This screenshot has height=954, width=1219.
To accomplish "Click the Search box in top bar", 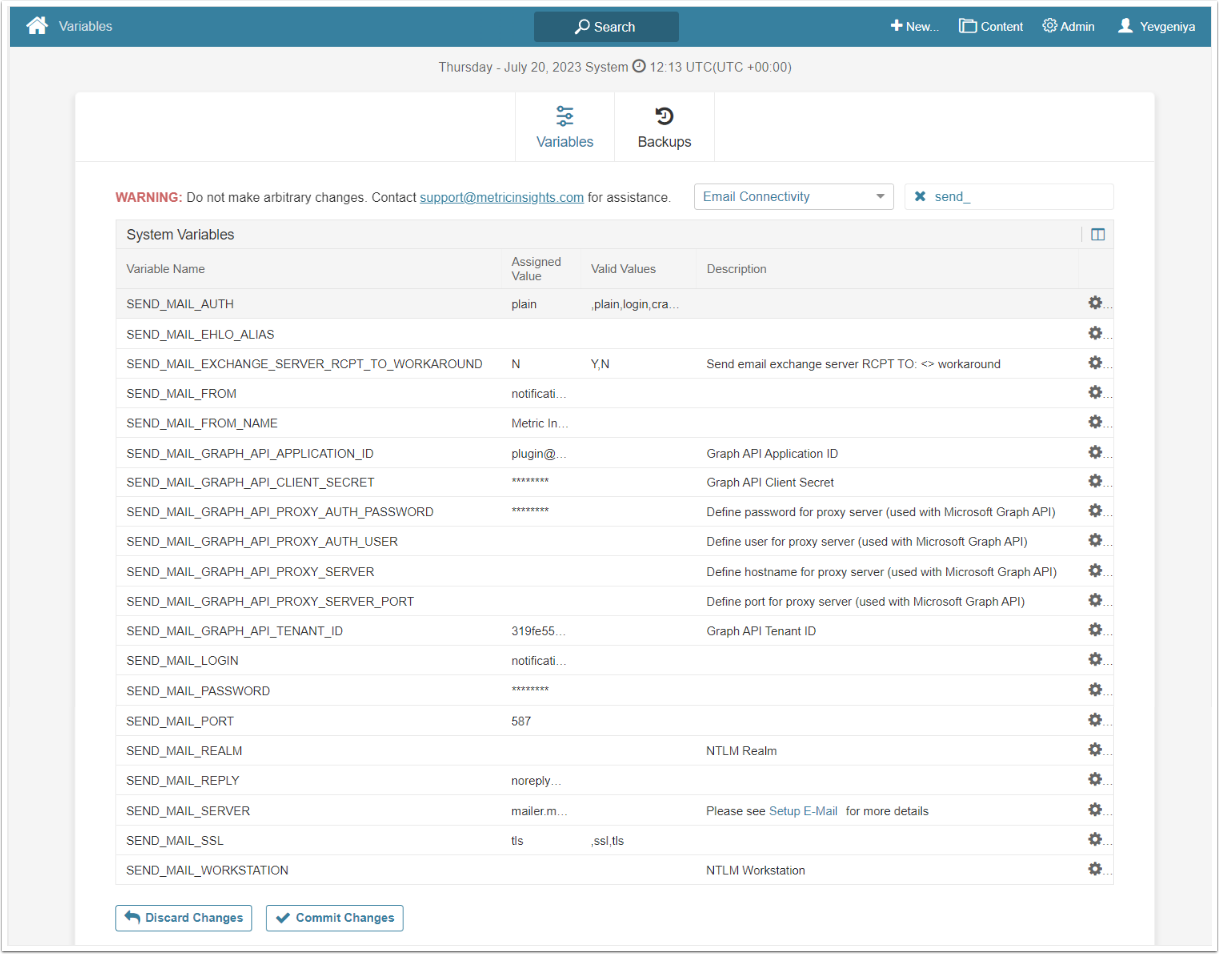I will point(606,27).
